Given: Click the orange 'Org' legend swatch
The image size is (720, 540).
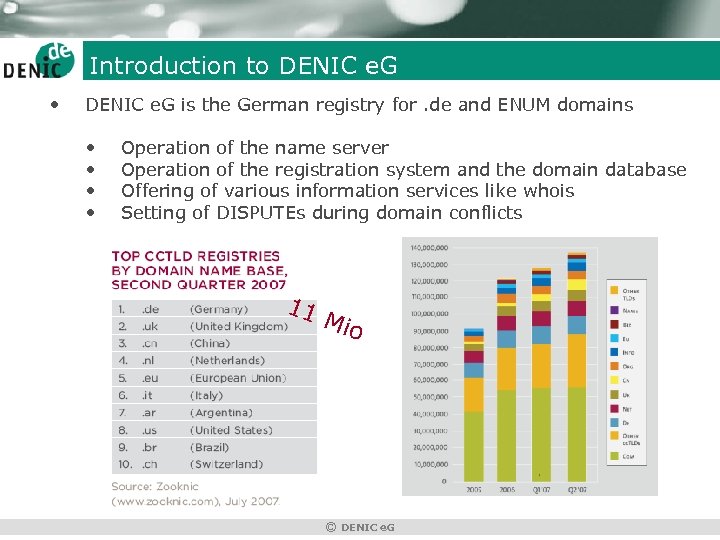Looking at the screenshot, I should 614,366.
